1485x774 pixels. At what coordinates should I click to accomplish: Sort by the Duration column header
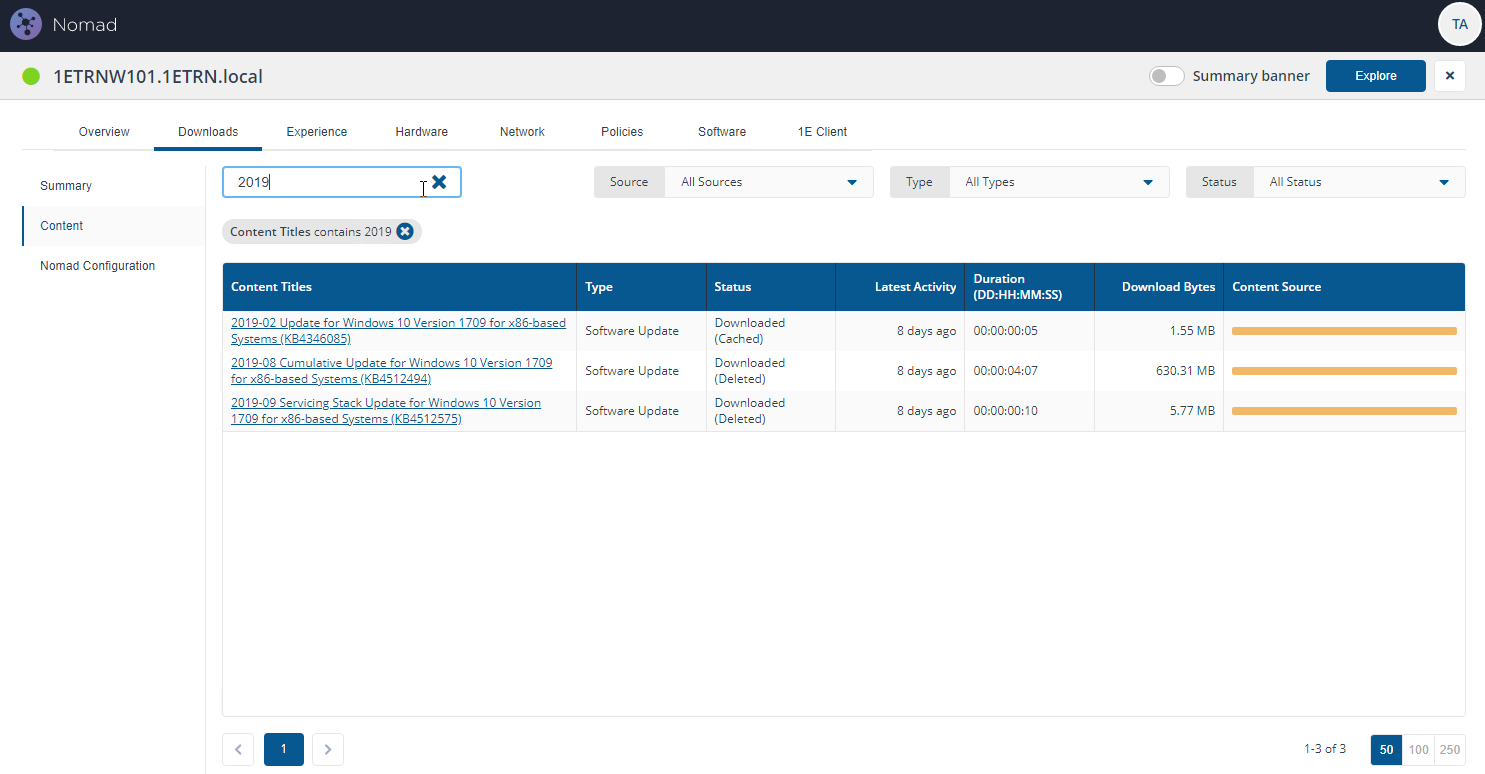click(1029, 287)
